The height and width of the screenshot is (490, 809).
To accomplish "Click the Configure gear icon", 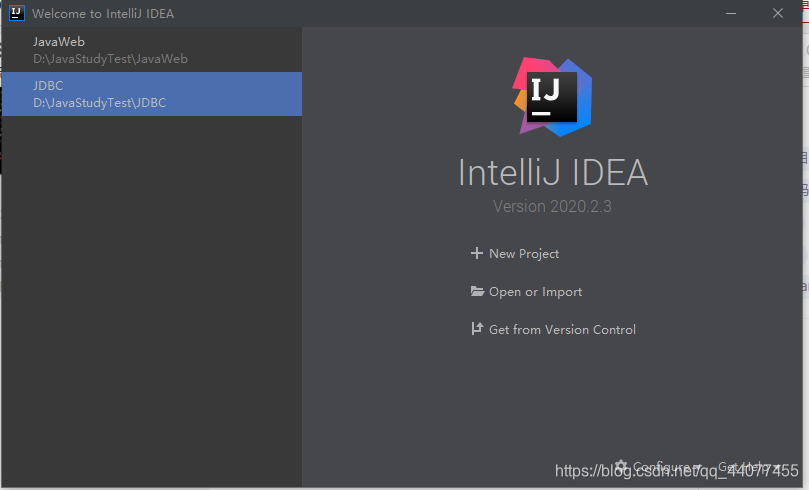I will [622, 467].
